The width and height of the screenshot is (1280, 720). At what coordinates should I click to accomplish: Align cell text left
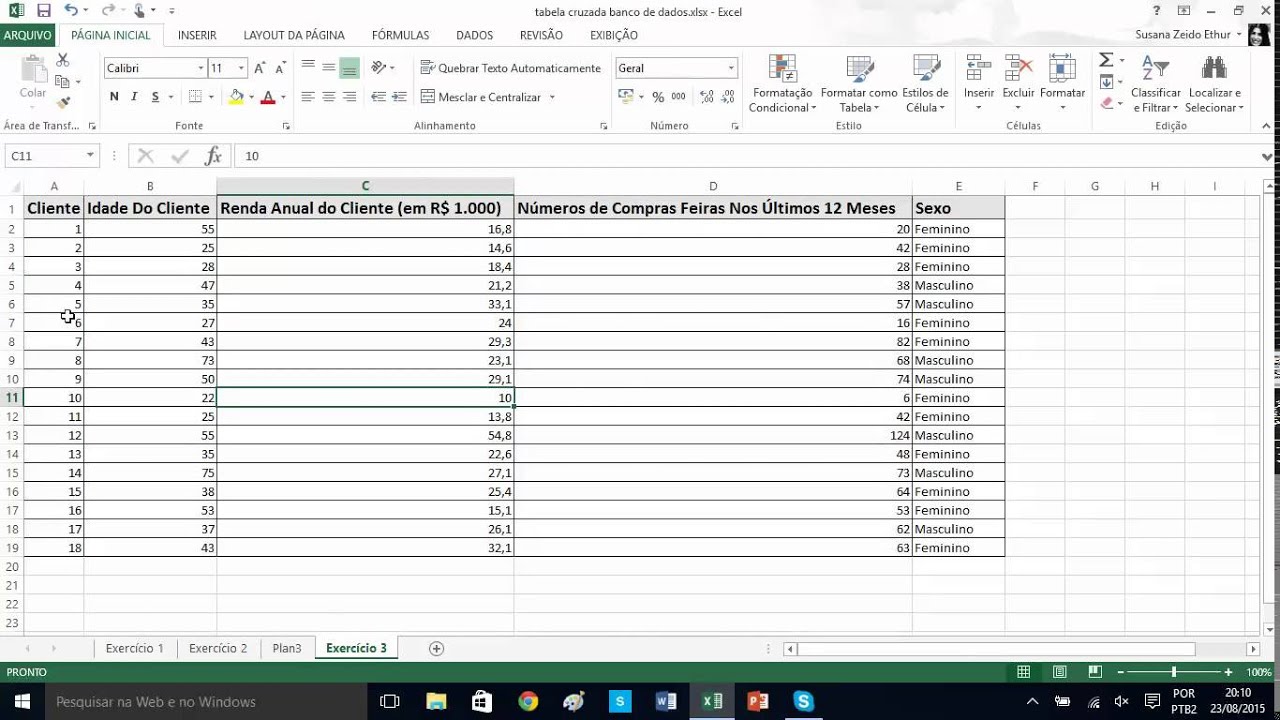click(x=308, y=97)
